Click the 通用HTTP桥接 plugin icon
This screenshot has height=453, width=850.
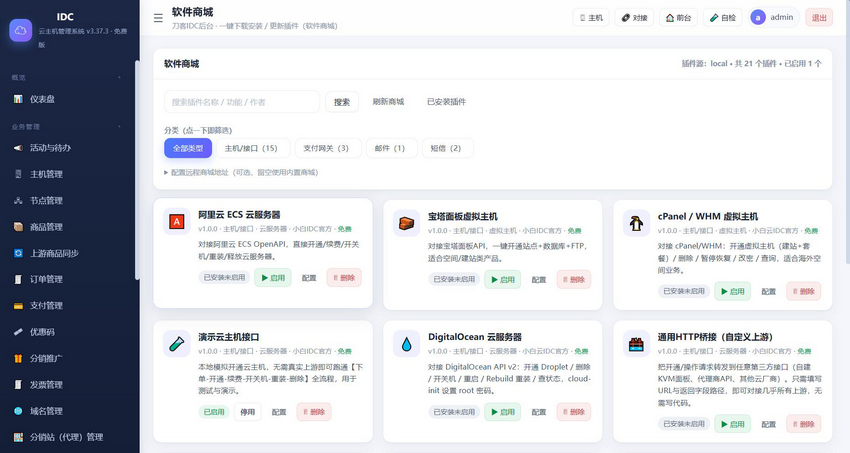[x=636, y=344]
